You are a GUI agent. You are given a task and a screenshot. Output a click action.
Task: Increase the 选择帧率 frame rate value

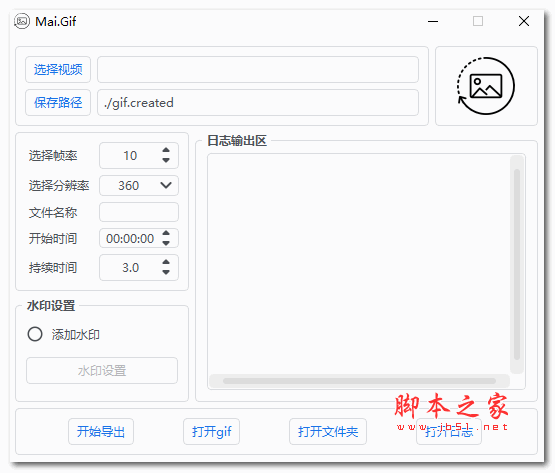pyautogui.click(x=166, y=150)
